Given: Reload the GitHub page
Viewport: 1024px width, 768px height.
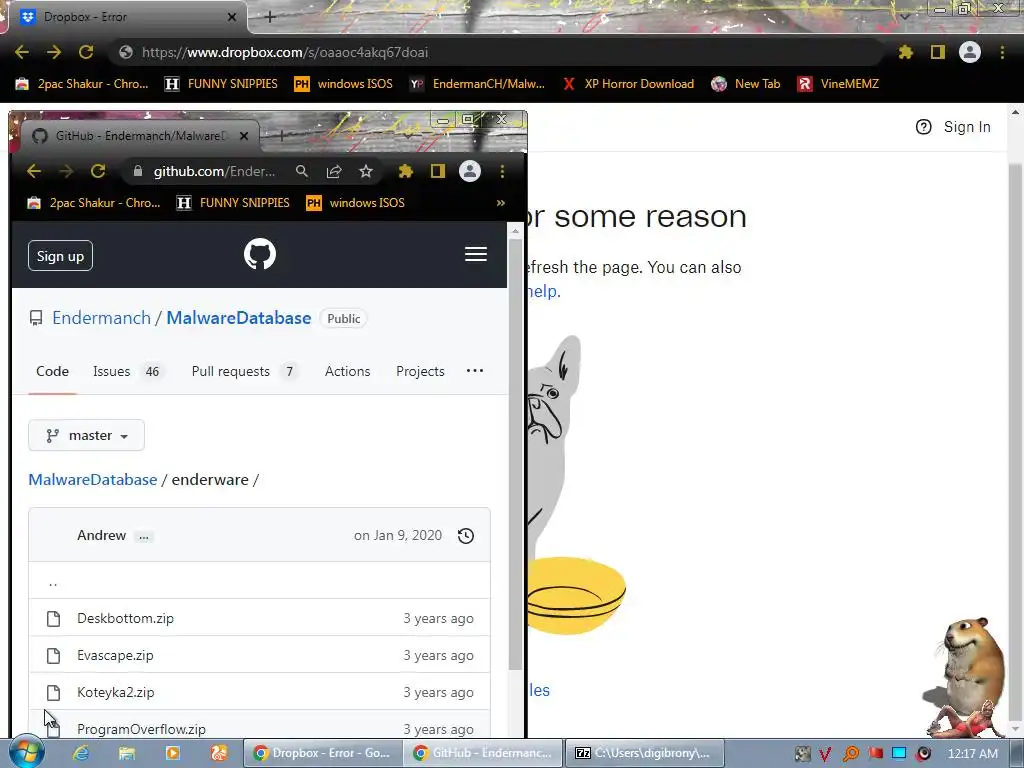Looking at the screenshot, I should pos(98,171).
